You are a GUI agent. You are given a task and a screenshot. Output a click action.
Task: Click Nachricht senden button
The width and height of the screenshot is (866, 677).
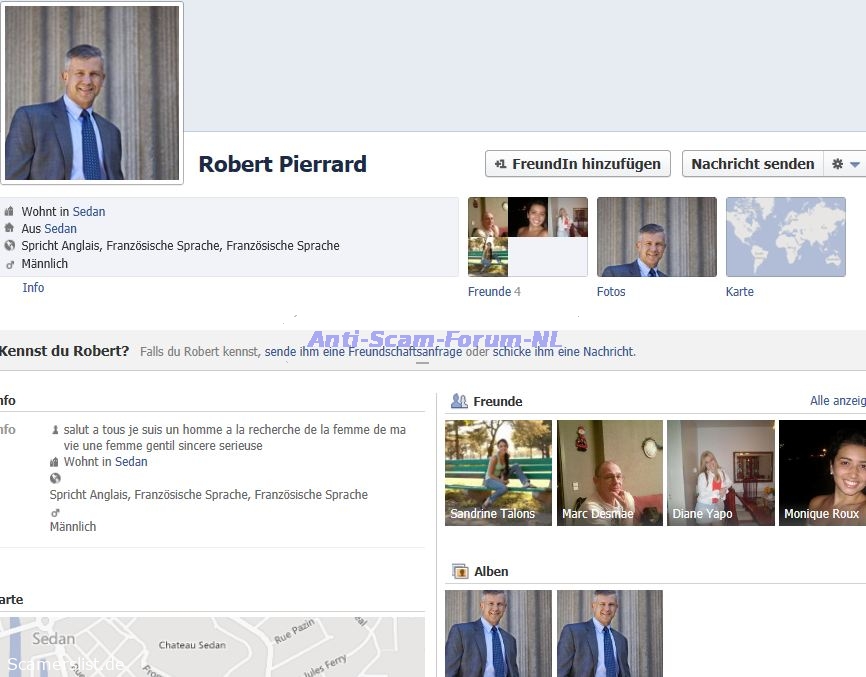[x=752, y=164]
